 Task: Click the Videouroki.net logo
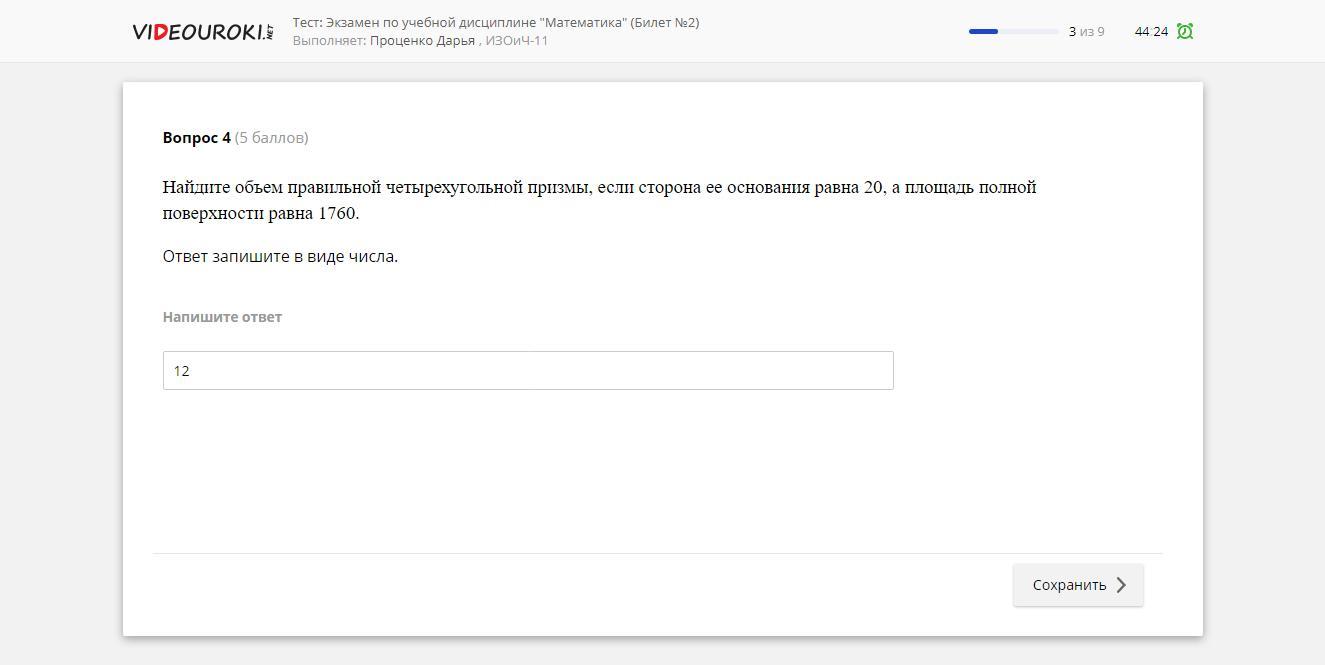(203, 31)
